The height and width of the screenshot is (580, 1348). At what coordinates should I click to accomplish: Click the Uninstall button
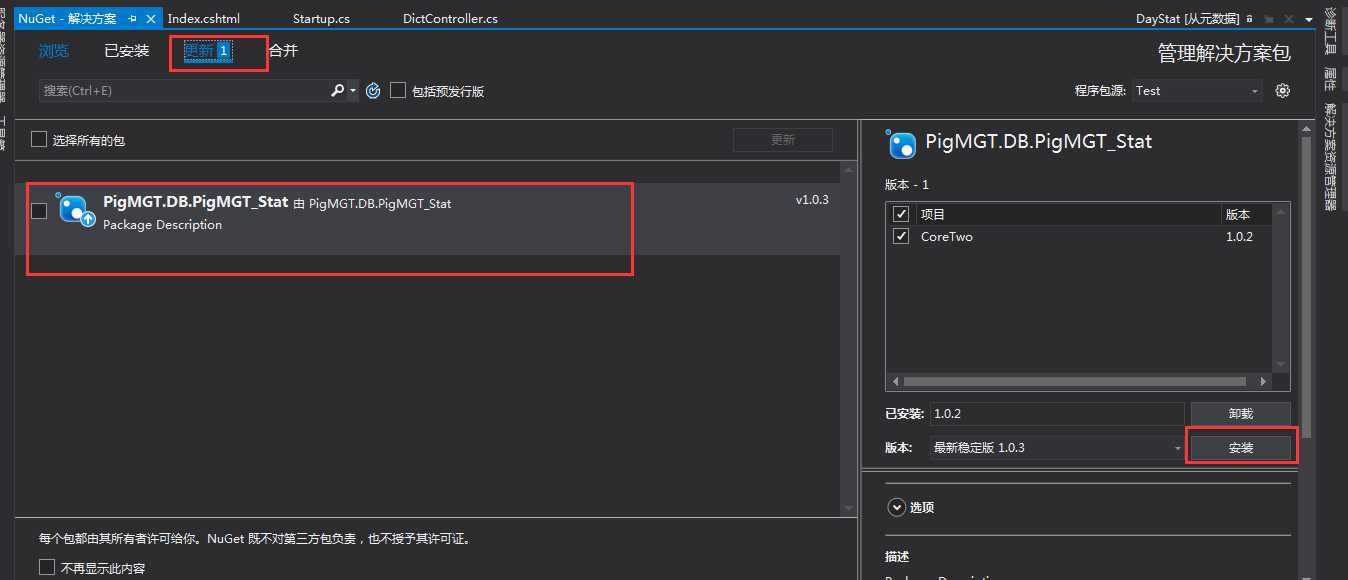(1240, 413)
